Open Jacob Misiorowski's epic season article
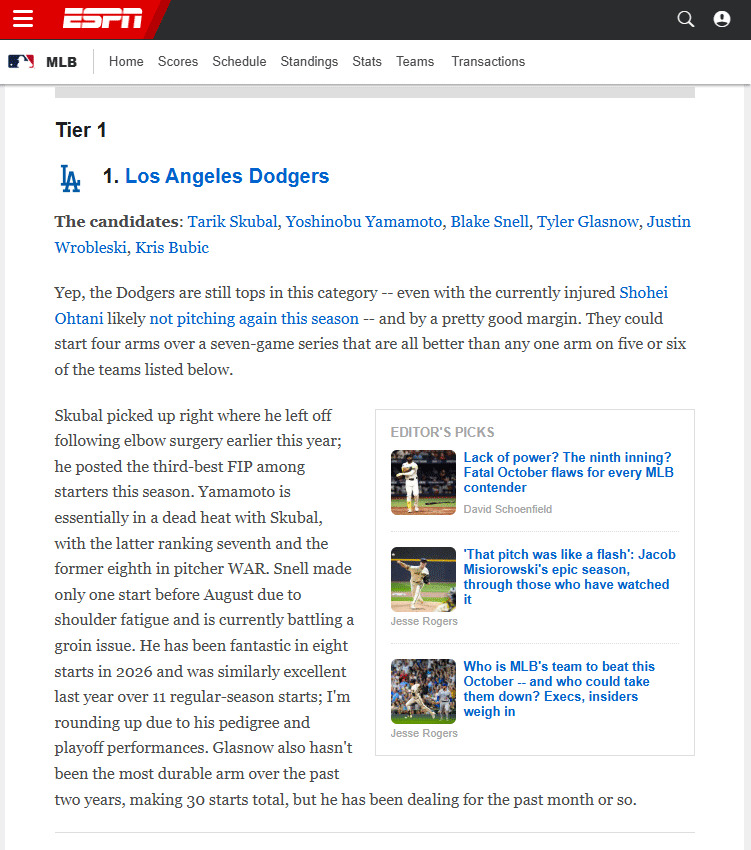Screen dimensions: 751x850 pos(569,577)
